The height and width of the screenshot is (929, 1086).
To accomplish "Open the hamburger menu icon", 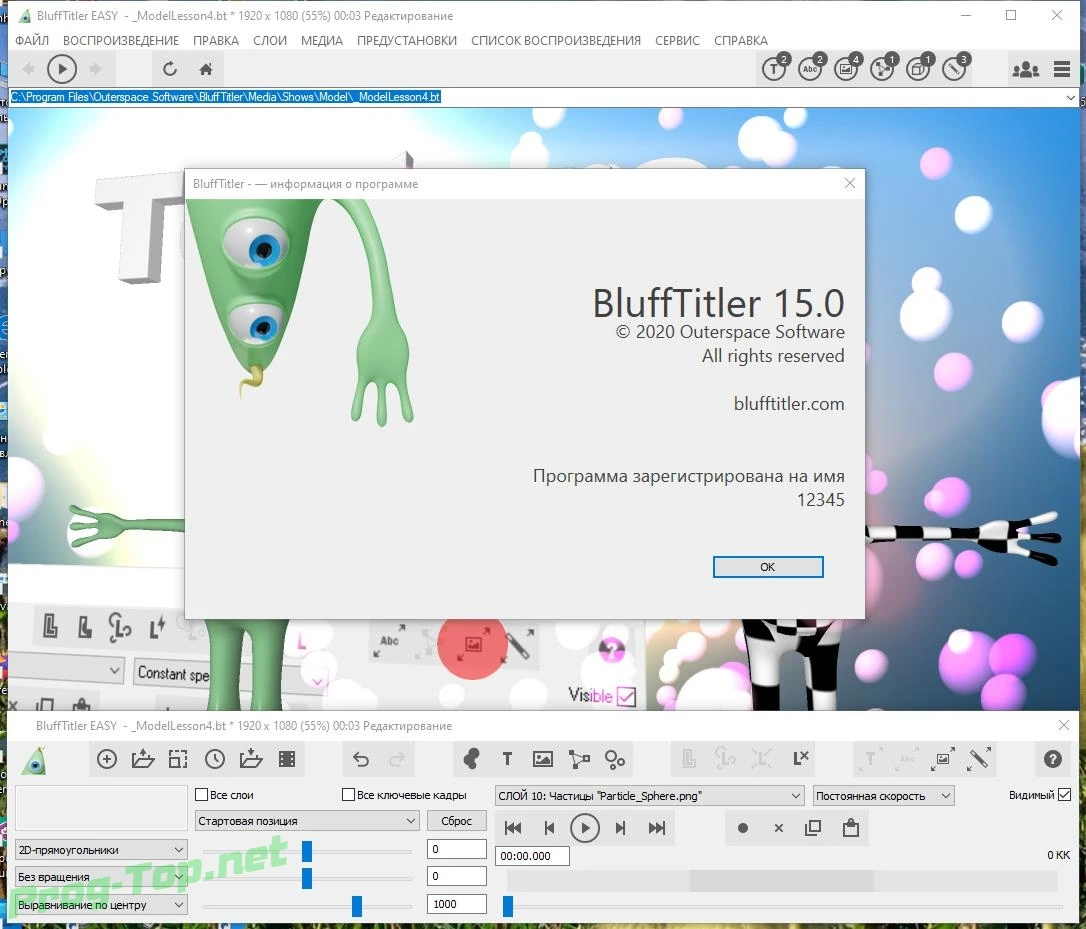I will point(1062,69).
